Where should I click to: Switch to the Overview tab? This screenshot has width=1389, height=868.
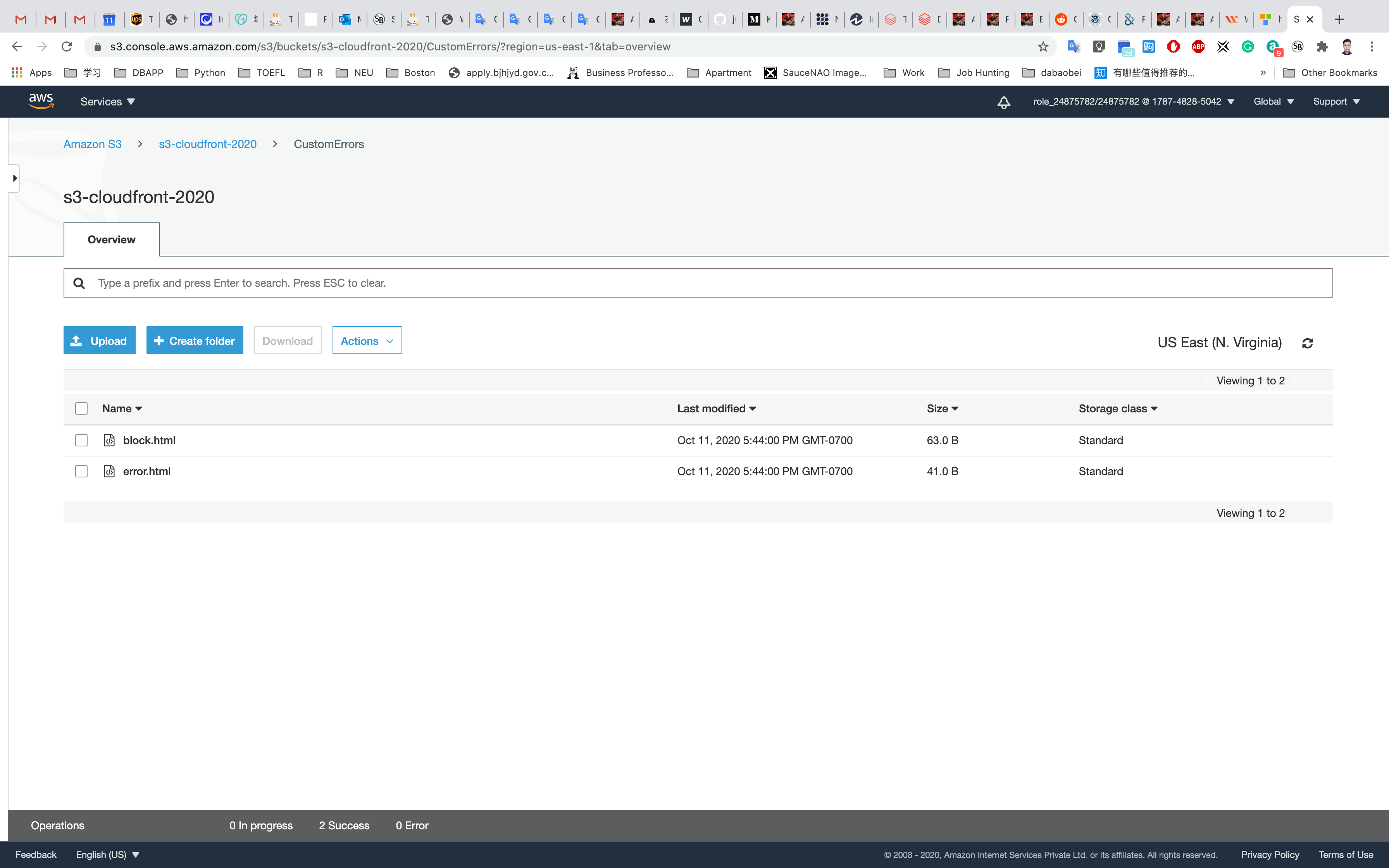(x=111, y=239)
